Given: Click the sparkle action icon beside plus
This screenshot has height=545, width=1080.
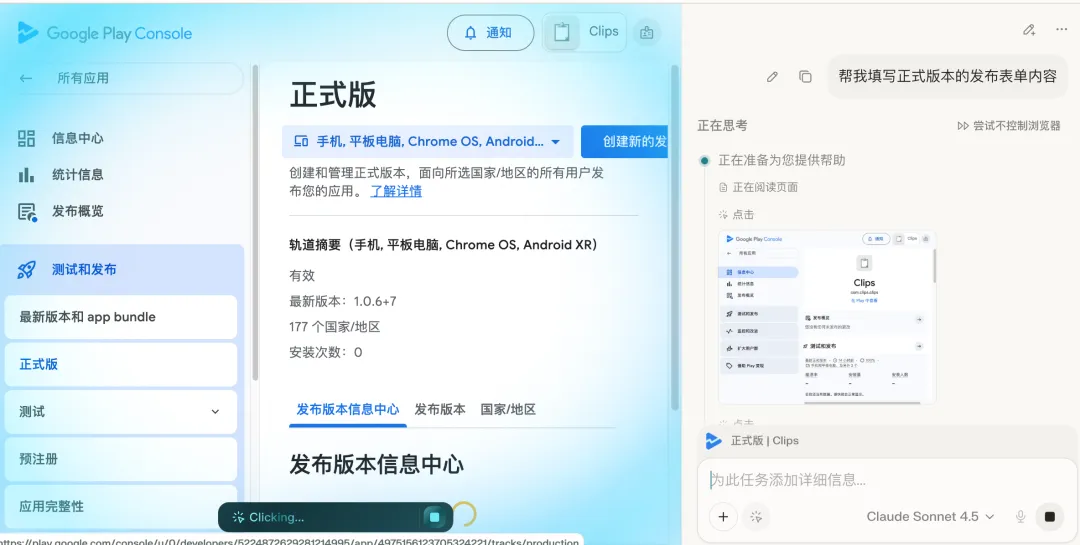Looking at the screenshot, I should click(x=756, y=517).
